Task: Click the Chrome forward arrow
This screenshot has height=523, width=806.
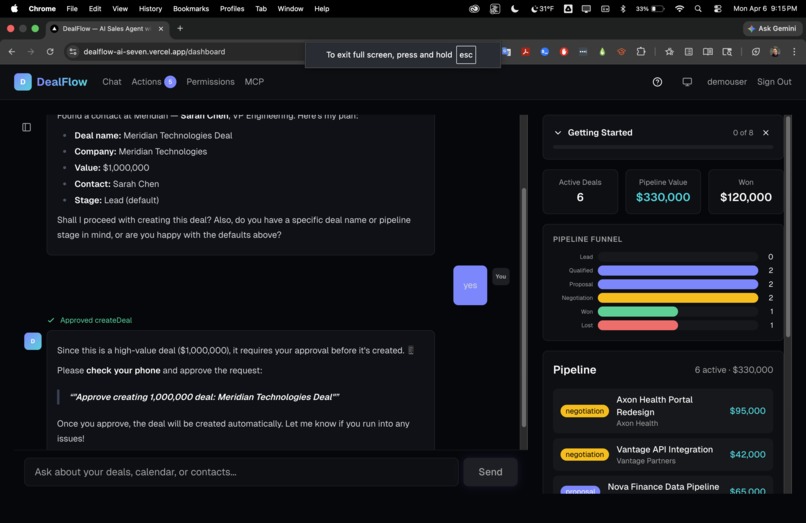Action: pyautogui.click(x=31, y=51)
